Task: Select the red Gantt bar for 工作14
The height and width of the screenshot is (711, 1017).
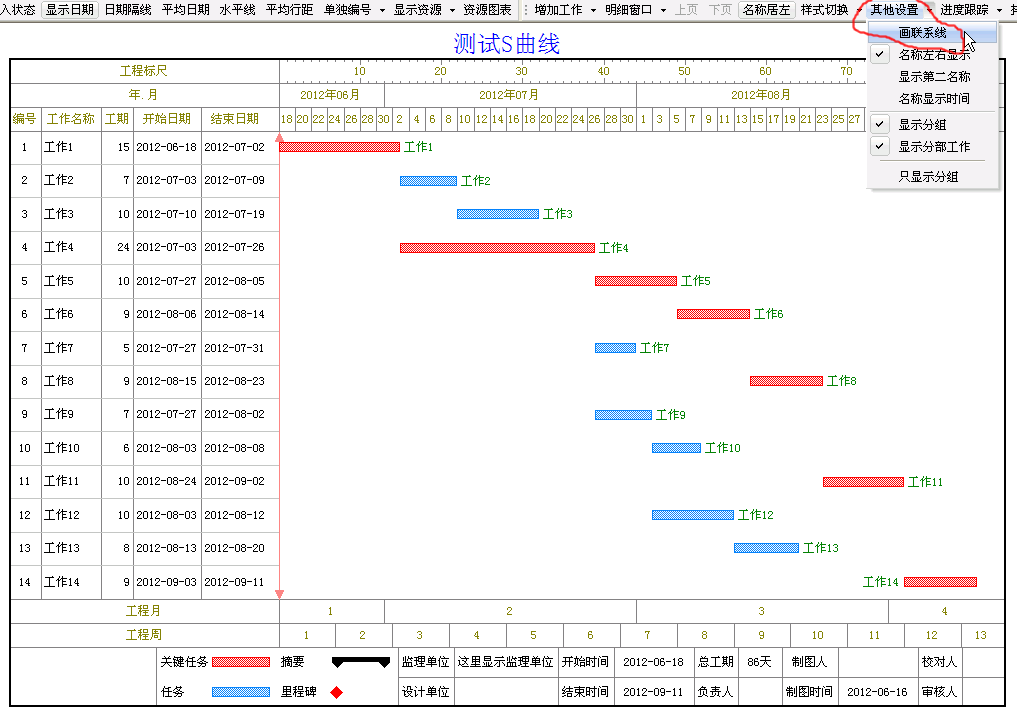Action: pyautogui.click(x=940, y=582)
